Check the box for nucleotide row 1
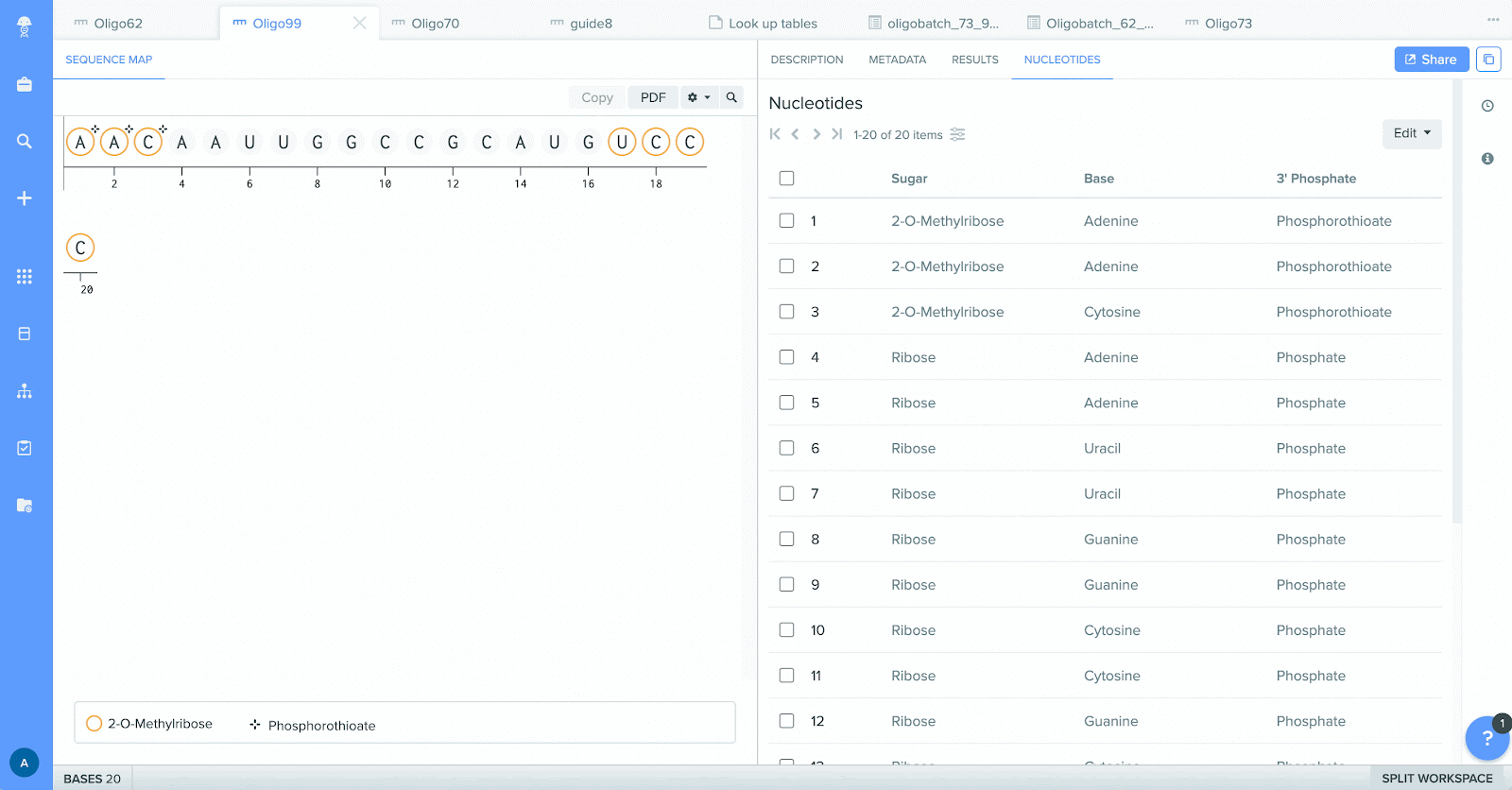The height and width of the screenshot is (790, 1512). 786,220
